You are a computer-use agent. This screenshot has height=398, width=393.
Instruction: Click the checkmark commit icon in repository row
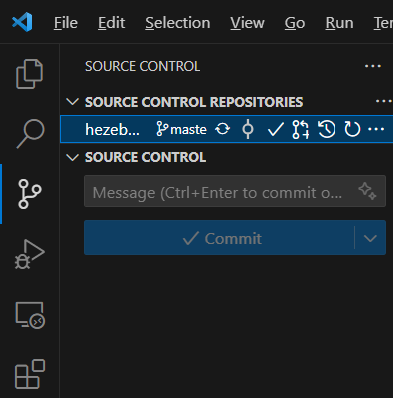point(275,129)
